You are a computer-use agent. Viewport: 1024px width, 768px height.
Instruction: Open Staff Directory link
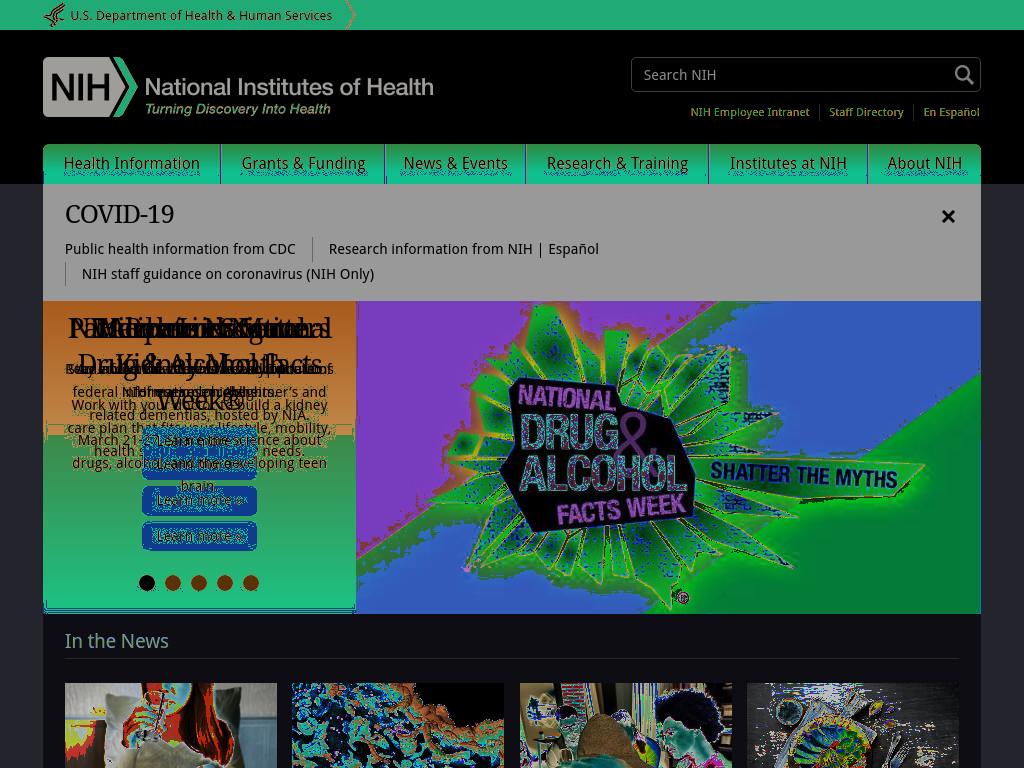tap(866, 112)
